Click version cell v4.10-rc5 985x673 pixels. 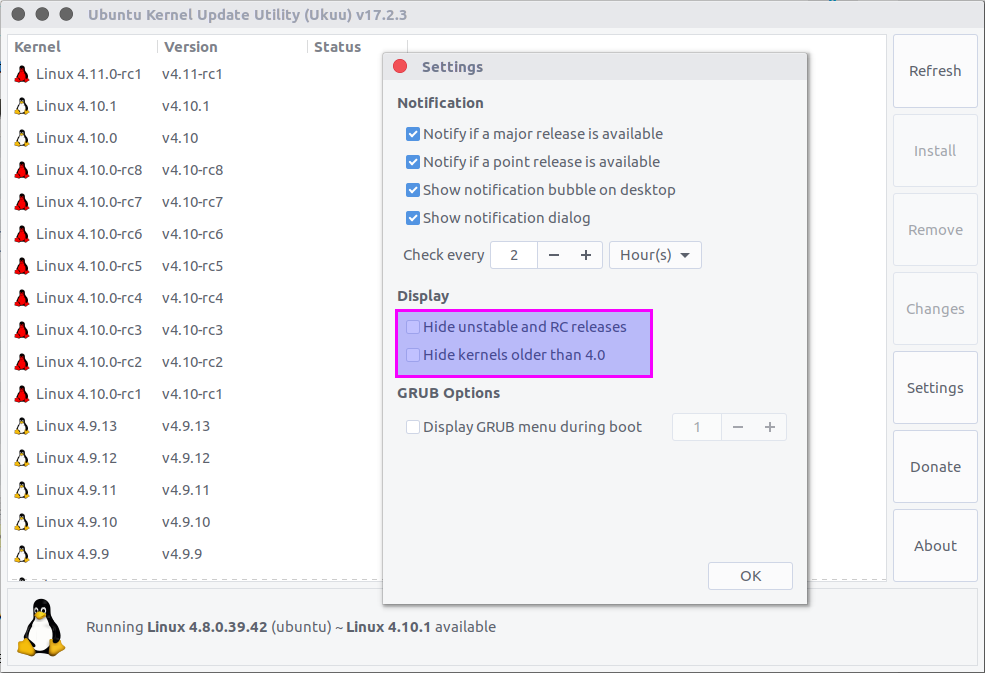(192, 266)
